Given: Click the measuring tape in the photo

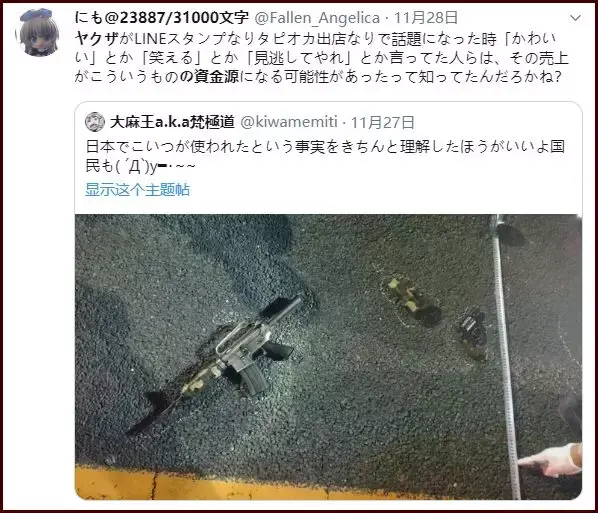Looking at the screenshot, I should click(505, 357).
